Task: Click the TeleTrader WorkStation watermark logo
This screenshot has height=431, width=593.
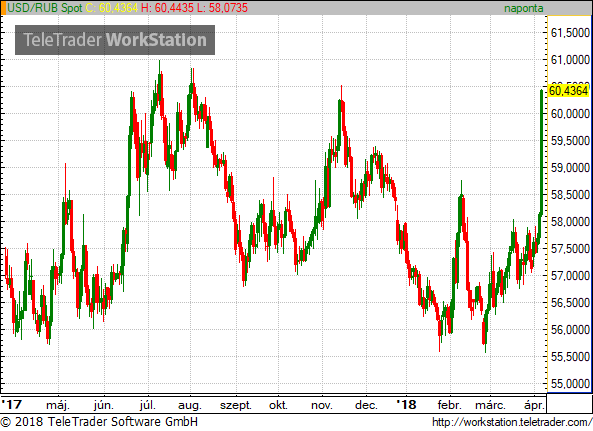Action: pos(115,40)
